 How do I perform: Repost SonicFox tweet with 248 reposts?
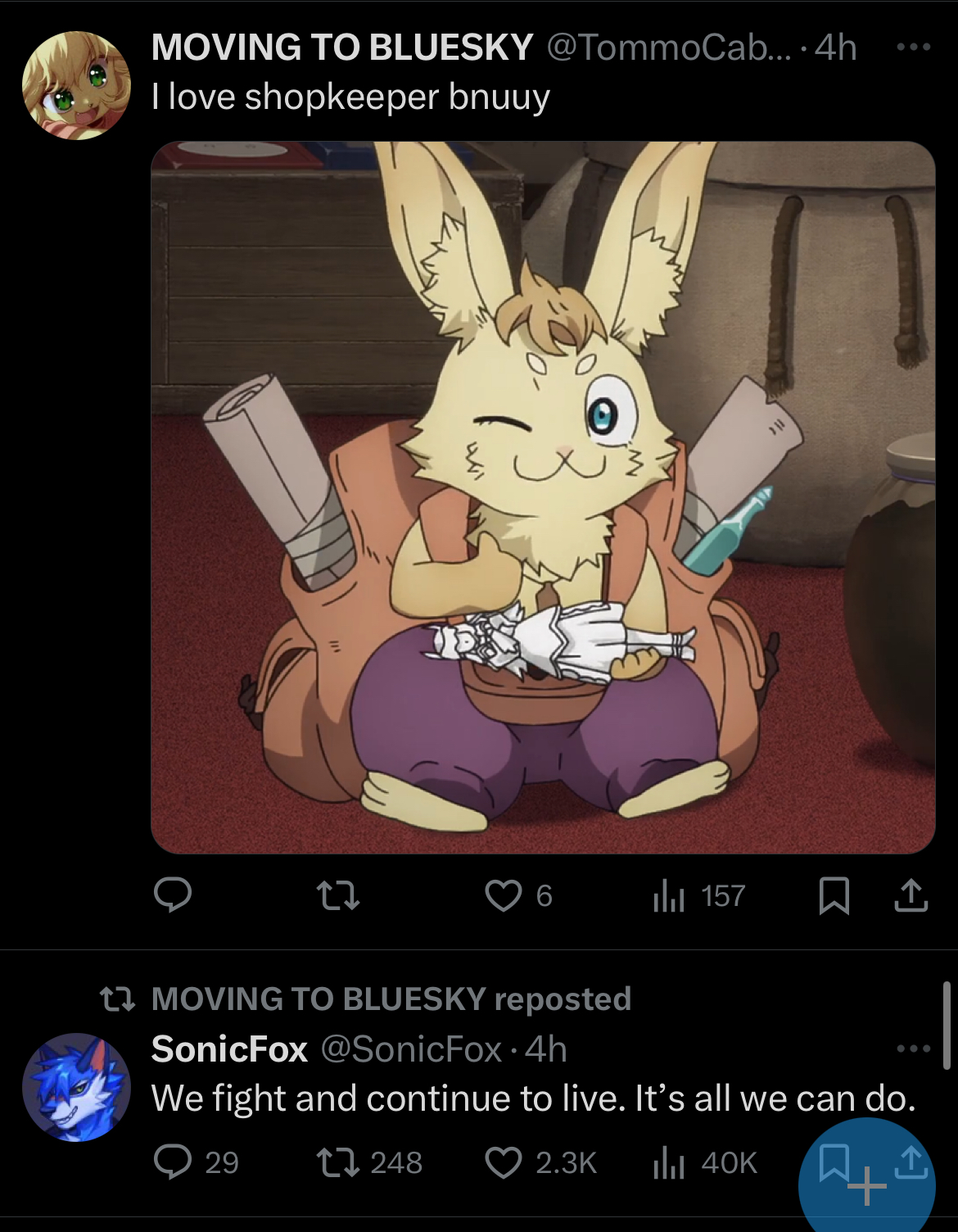(x=369, y=1162)
